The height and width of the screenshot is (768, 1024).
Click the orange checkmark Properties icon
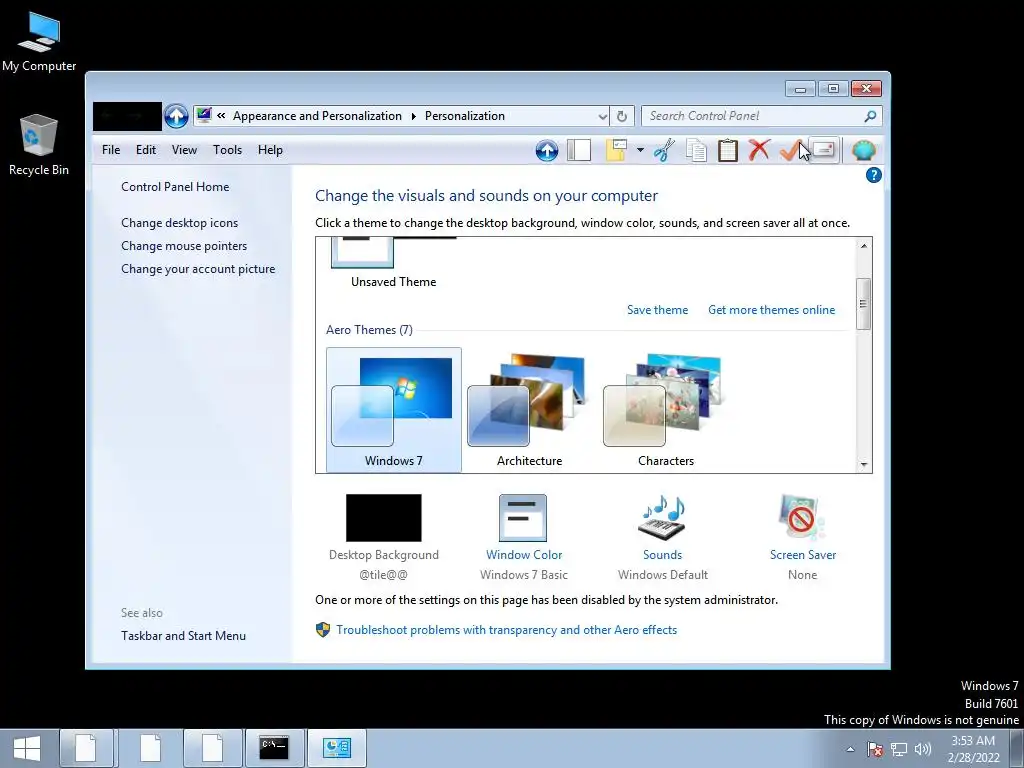tap(790, 151)
